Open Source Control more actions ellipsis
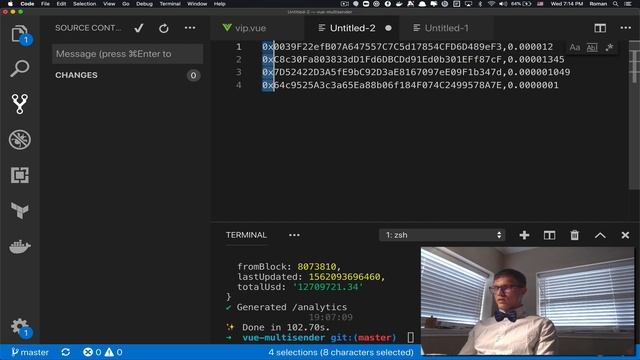 coord(190,28)
